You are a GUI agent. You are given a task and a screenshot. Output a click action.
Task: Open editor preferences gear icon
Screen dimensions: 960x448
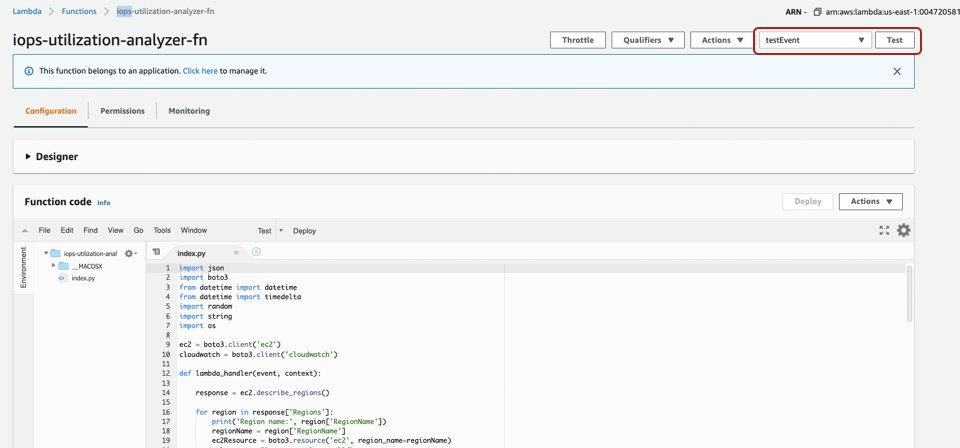point(904,230)
